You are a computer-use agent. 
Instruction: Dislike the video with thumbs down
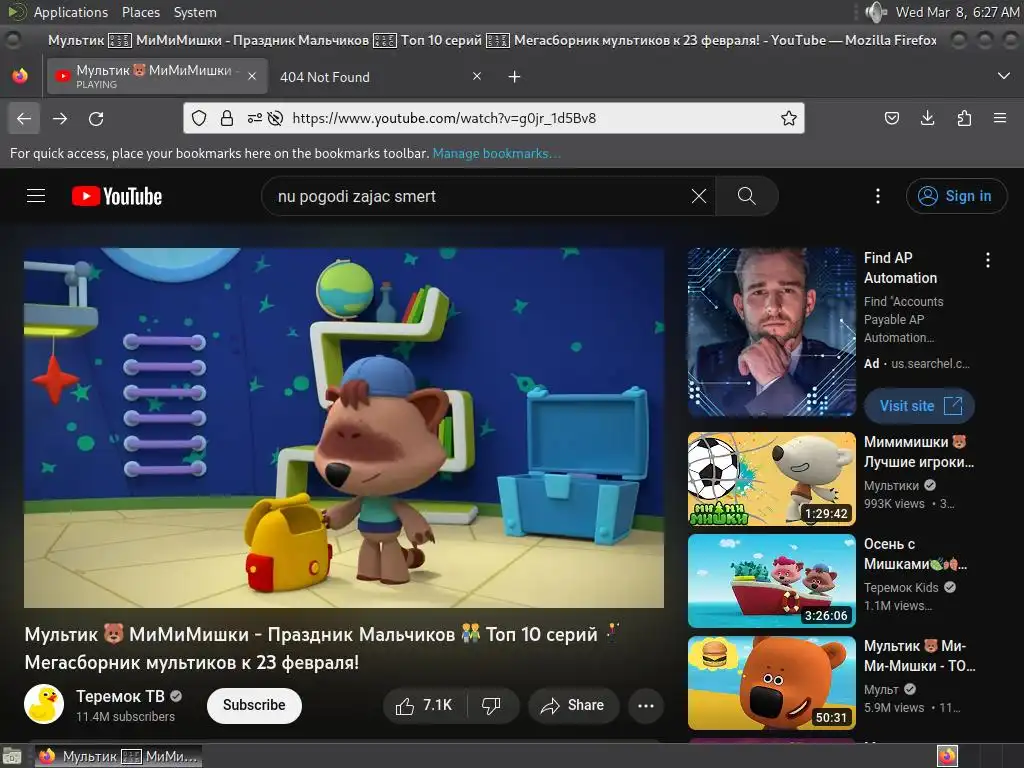click(x=491, y=705)
